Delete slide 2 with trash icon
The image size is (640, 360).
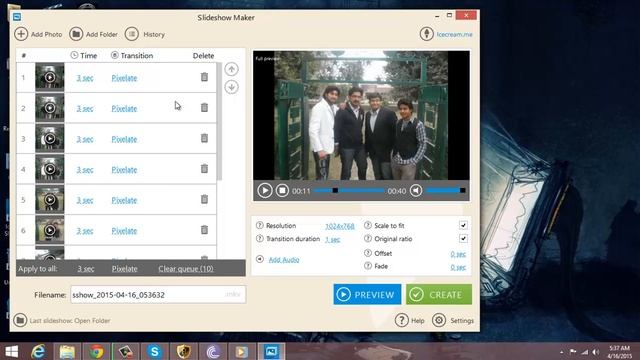pos(204,107)
